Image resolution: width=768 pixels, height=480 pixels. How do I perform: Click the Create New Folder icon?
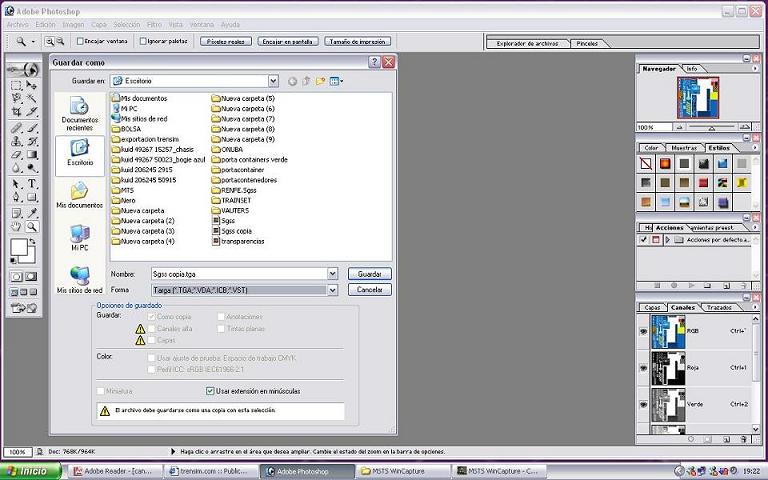pos(320,81)
